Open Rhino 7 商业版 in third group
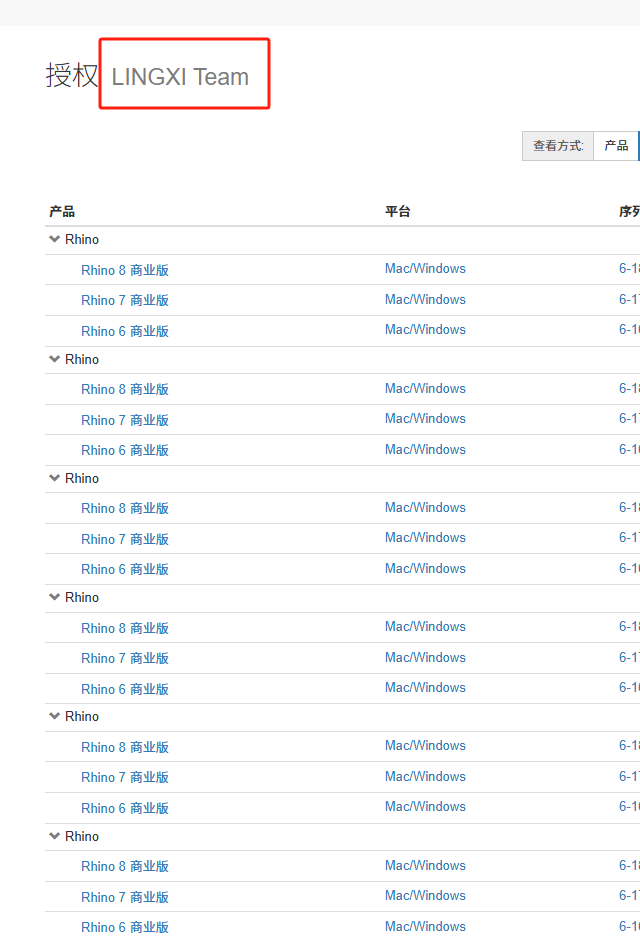 tap(125, 540)
